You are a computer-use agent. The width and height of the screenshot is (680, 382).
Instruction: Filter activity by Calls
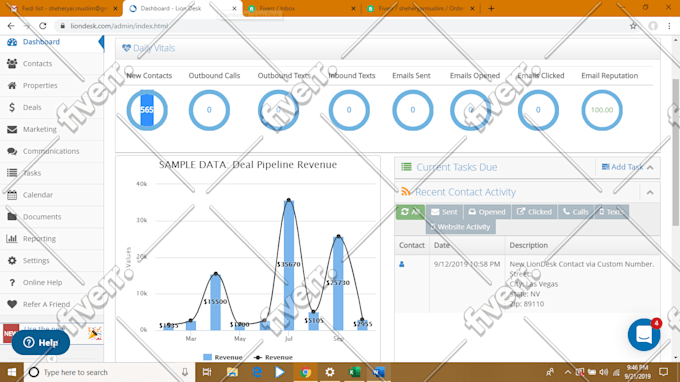[576, 212]
